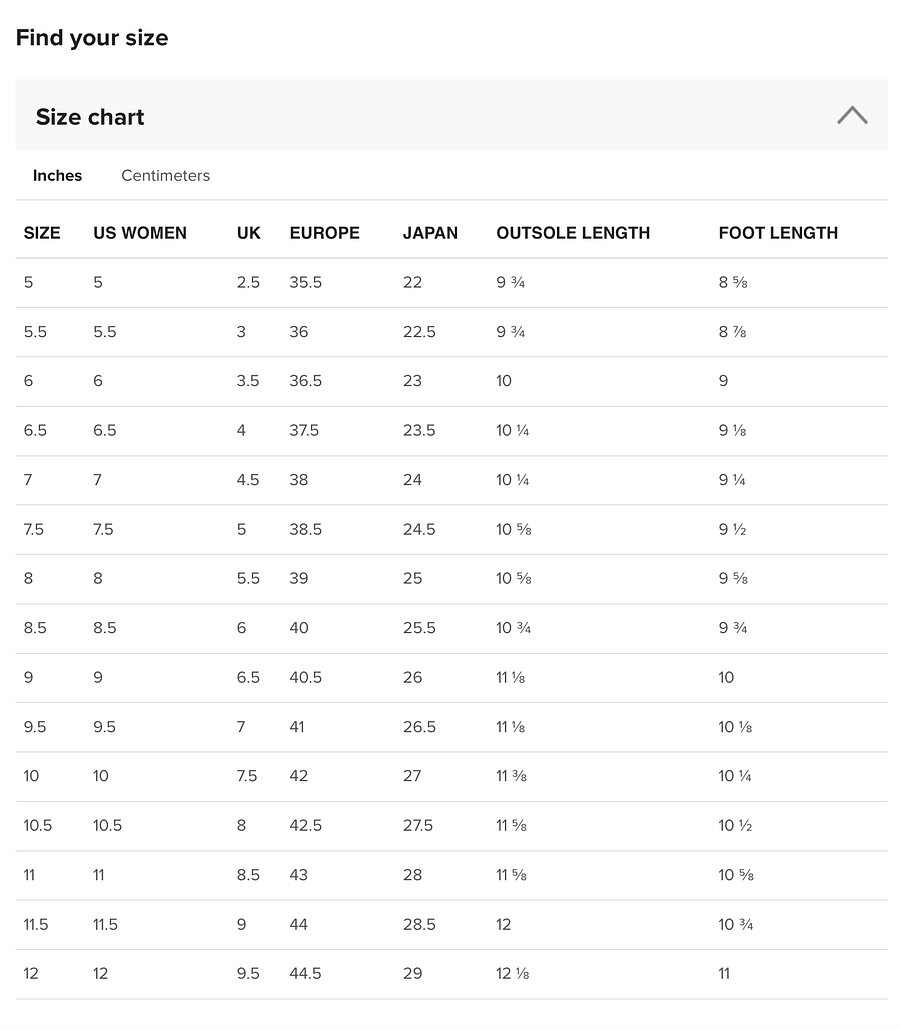Click the FOOT LENGTH column header

click(x=778, y=233)
